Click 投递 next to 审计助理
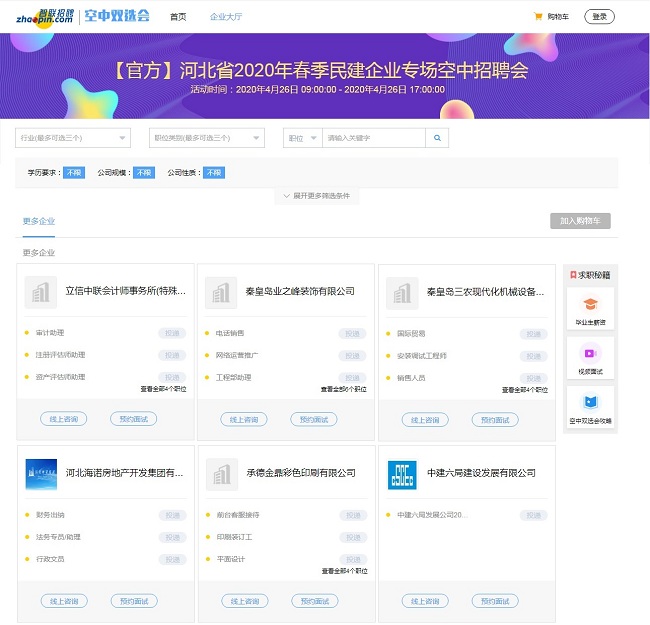Viewport: 650px width, 625px height. [172, 333]
